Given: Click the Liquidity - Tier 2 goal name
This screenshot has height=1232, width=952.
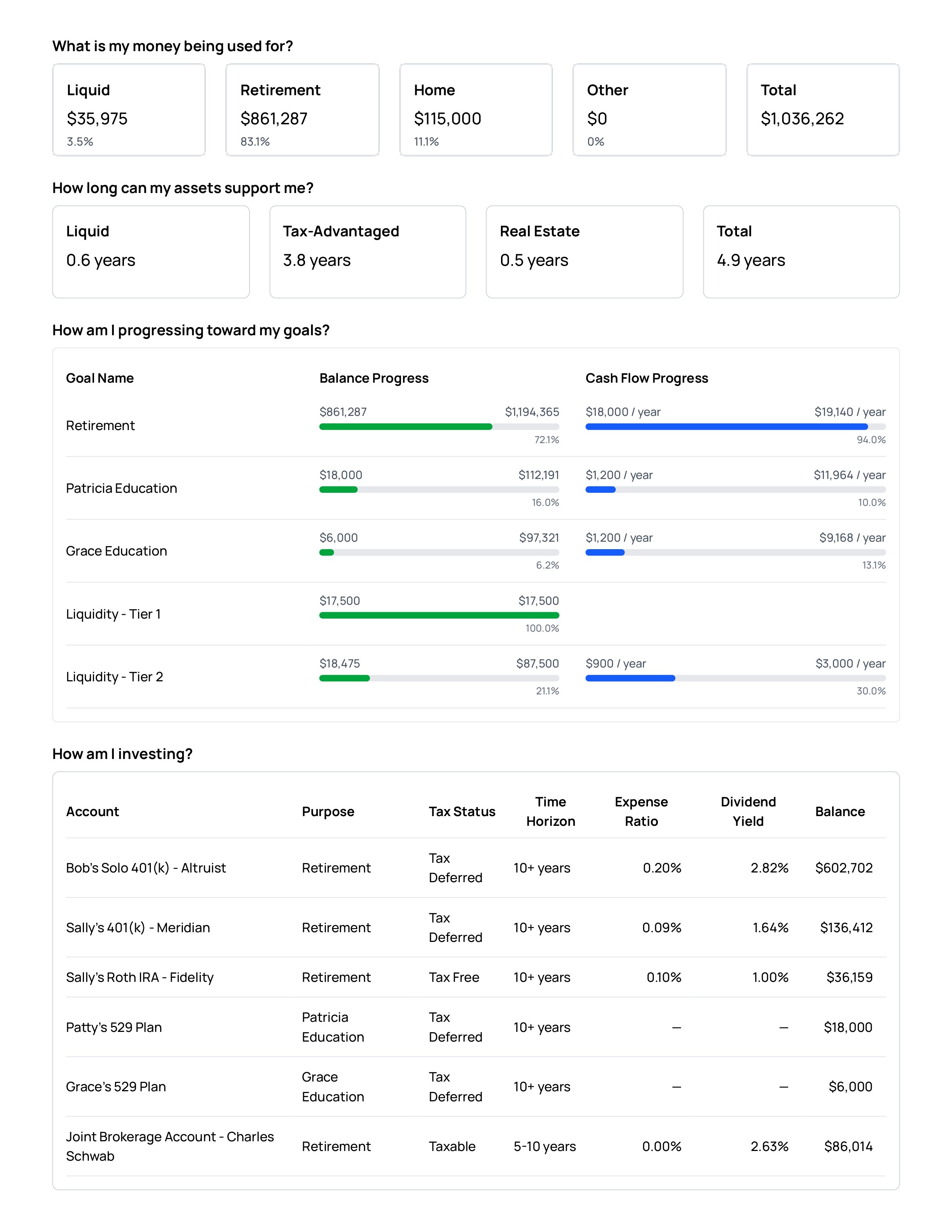Looking at the screenshot, I should tap(115, 677).
